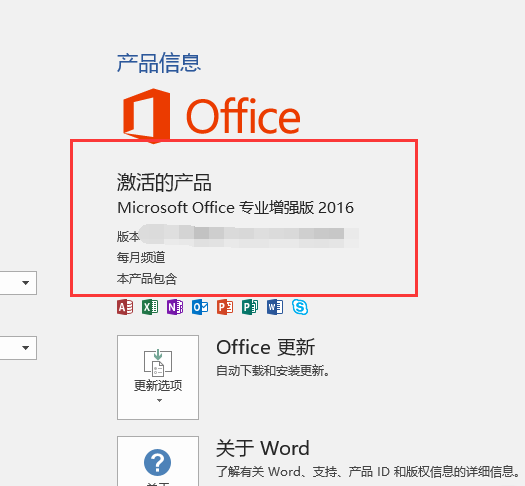The image size is (525, 486).
Task: Click the 本产品包含 text
Action: (x=147, y=278)
